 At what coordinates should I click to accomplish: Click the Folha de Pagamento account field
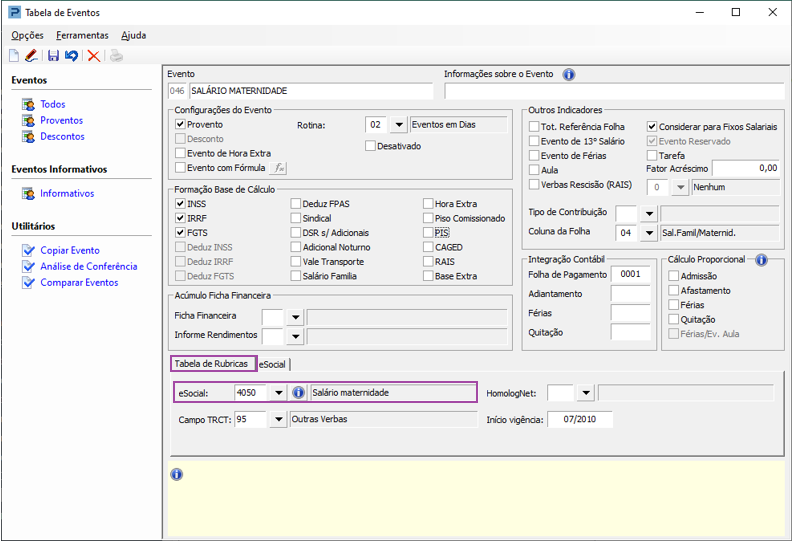631,274
